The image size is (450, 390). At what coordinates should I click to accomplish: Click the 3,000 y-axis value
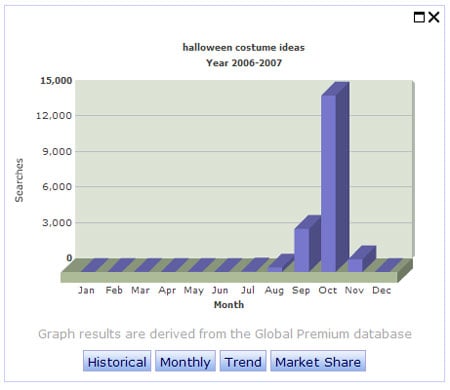click(x=57, y=223)
